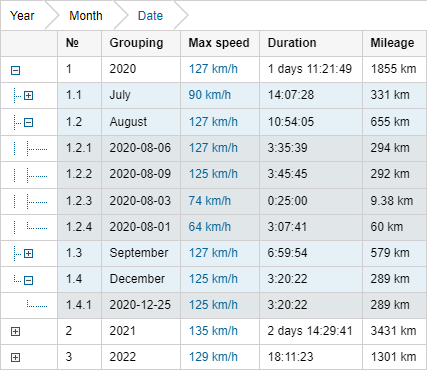Select the Date breadcrumb tab

150,16
